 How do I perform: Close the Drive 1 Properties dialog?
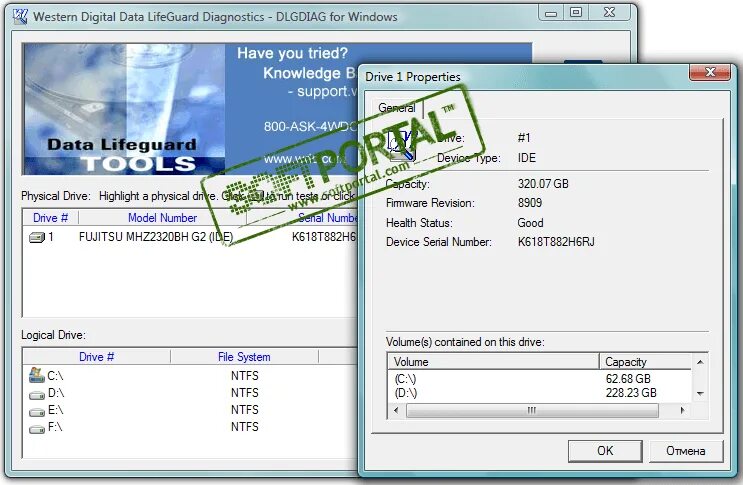click(710, 72)
